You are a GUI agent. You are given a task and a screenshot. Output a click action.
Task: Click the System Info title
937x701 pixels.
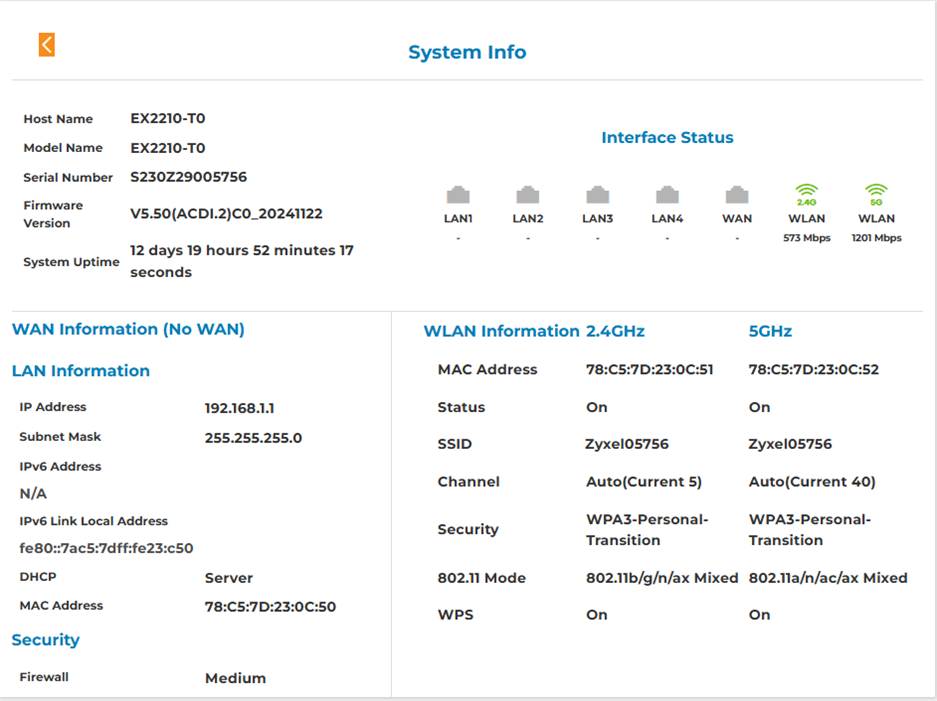click(x=467, y=52)
